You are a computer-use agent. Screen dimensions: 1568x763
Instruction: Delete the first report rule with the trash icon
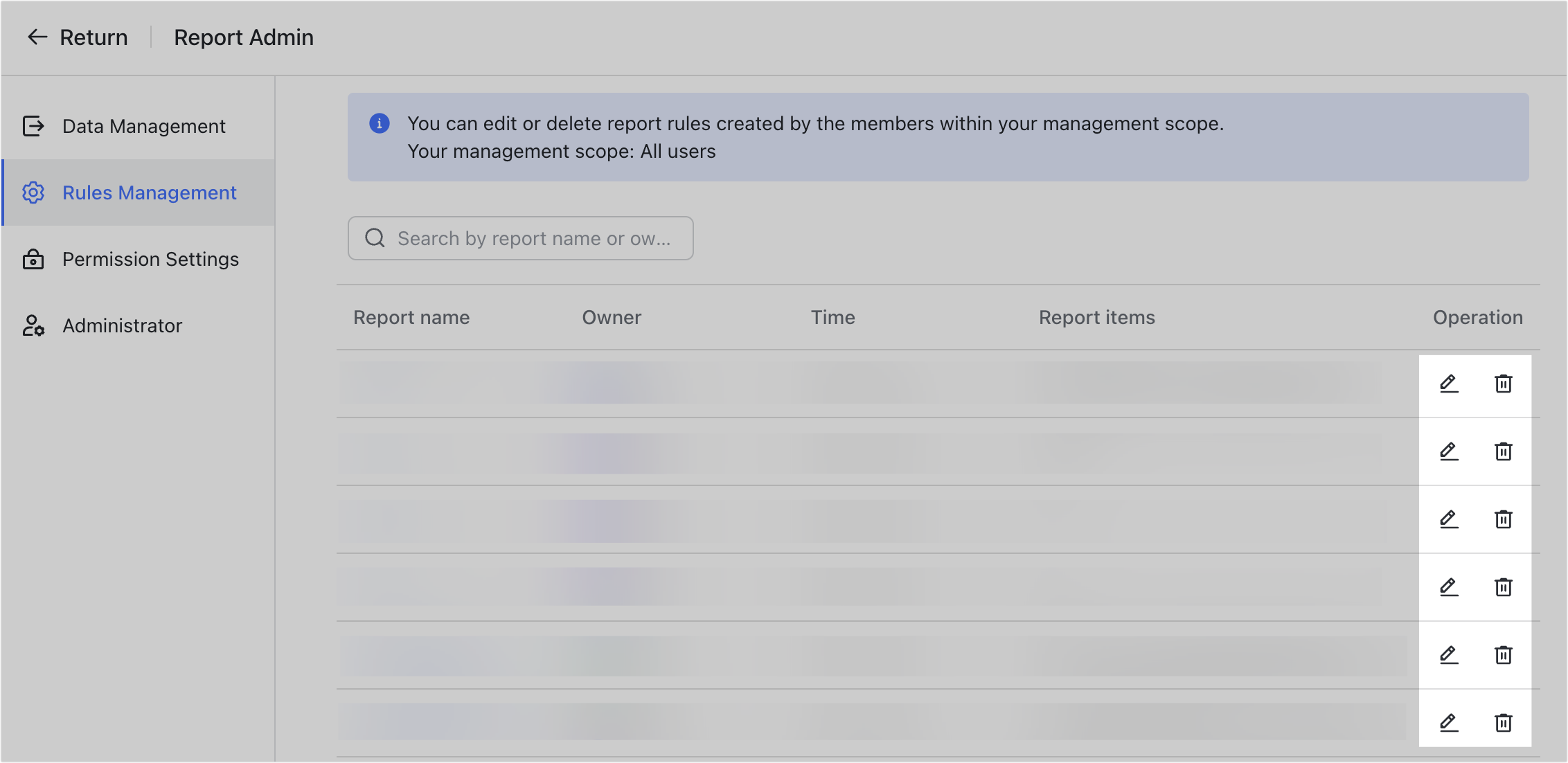[1504, 384]
